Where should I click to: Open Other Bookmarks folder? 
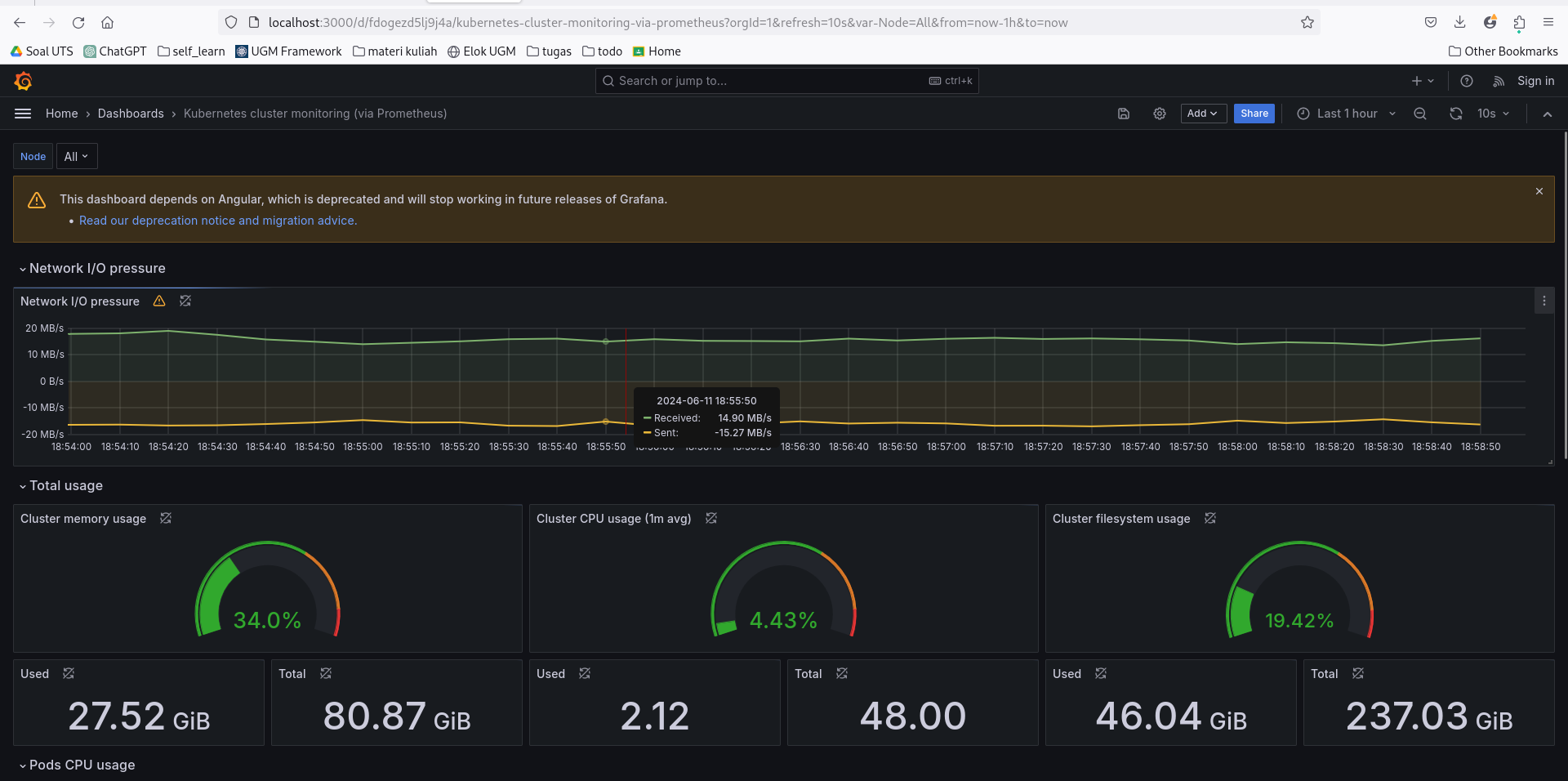coord(1503,51)
